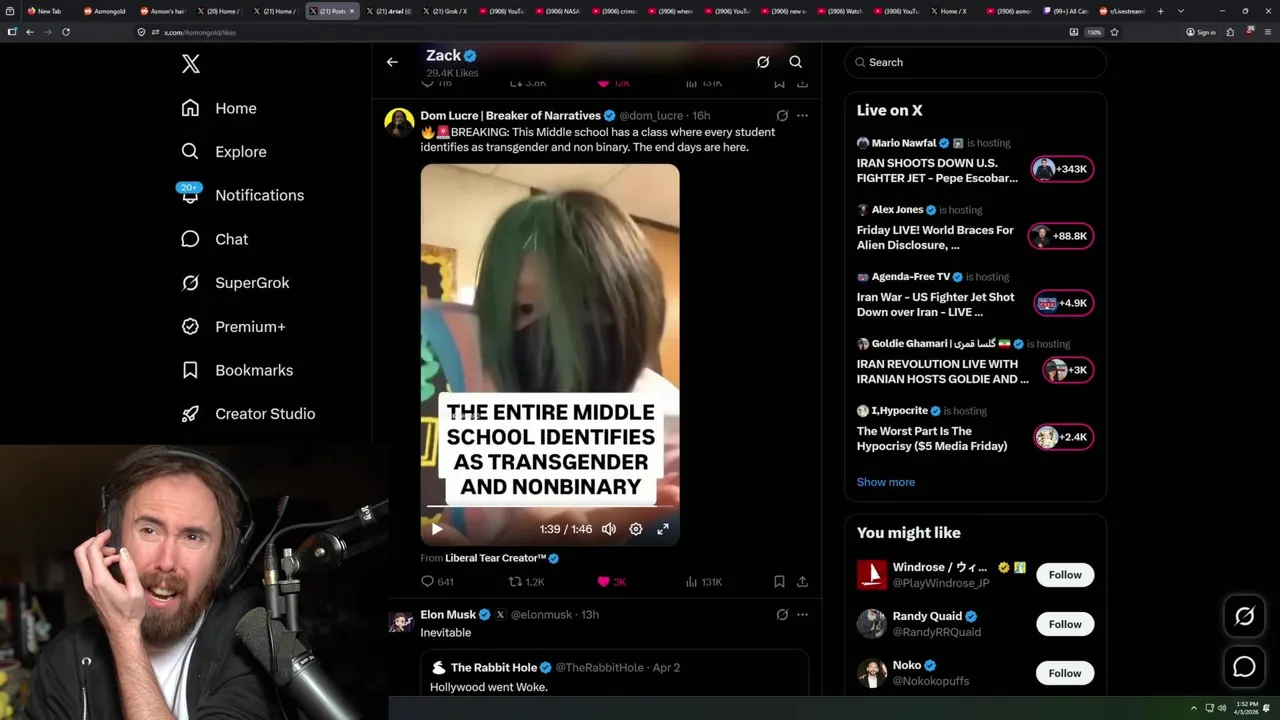This screenshot has height=720, width=1280.
Task: Switch to the Asmongold browser tab
Action: point(105,11)
